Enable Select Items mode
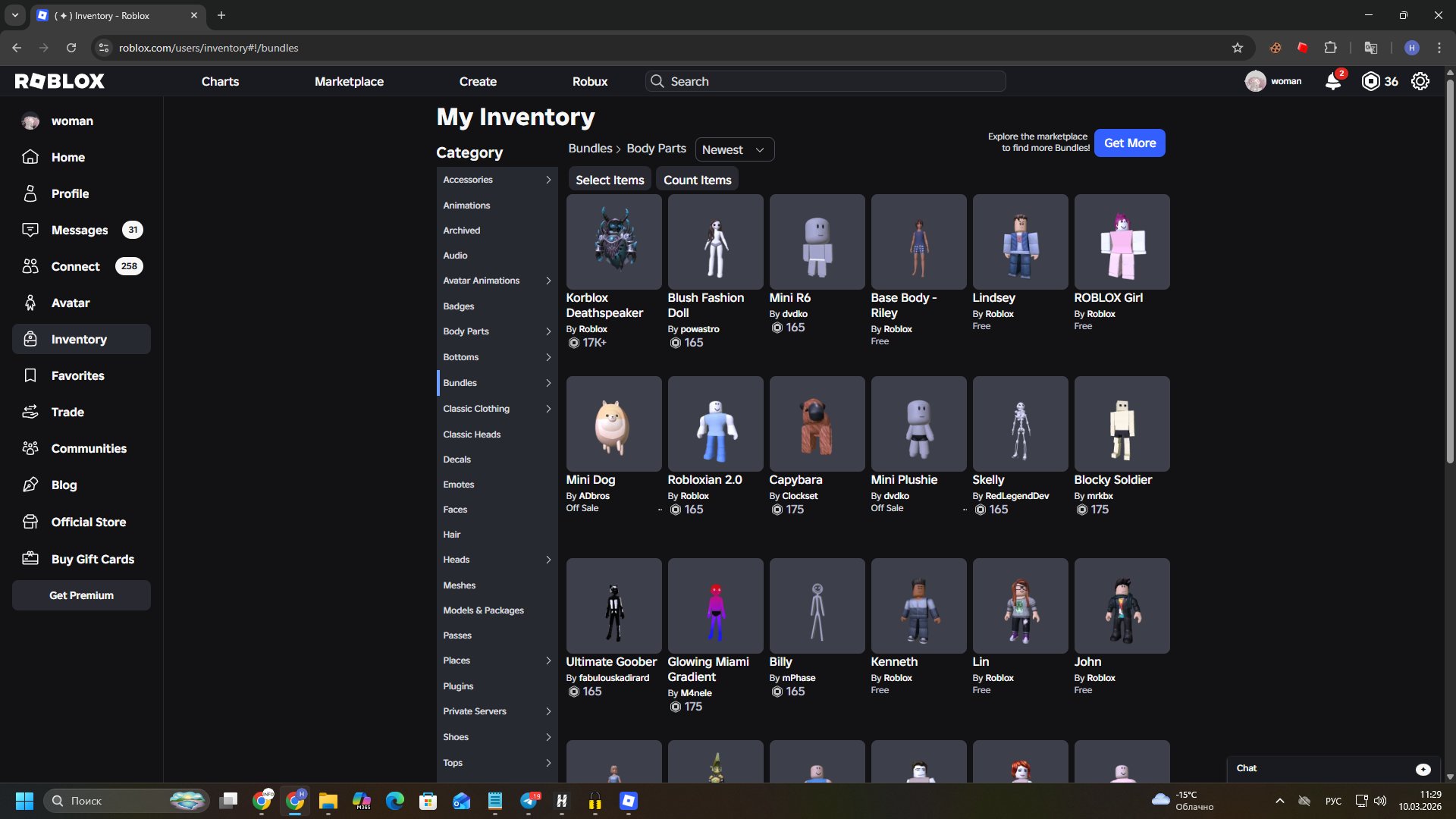The width and height of the screenshot is (1456, 819). click(x=609, y=179)
